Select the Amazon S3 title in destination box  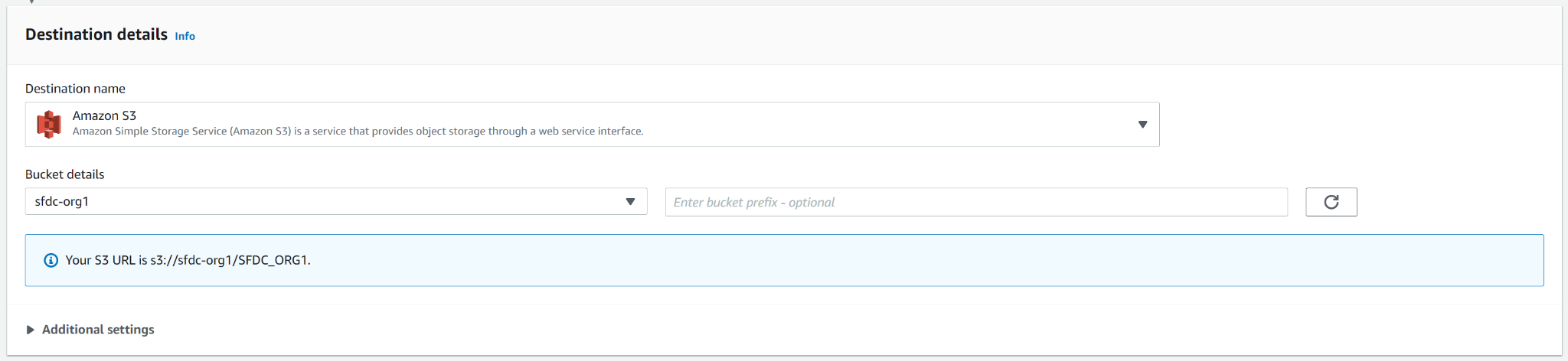(104, 115)
